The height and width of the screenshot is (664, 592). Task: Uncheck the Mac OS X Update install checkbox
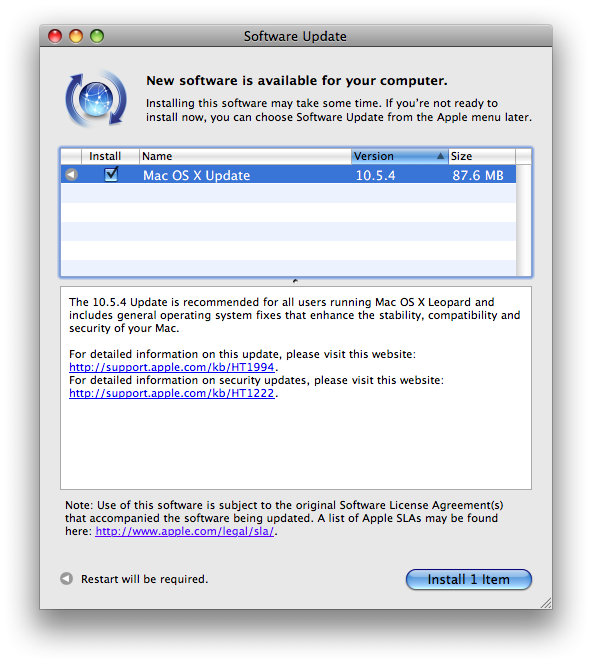click(111, 174)
